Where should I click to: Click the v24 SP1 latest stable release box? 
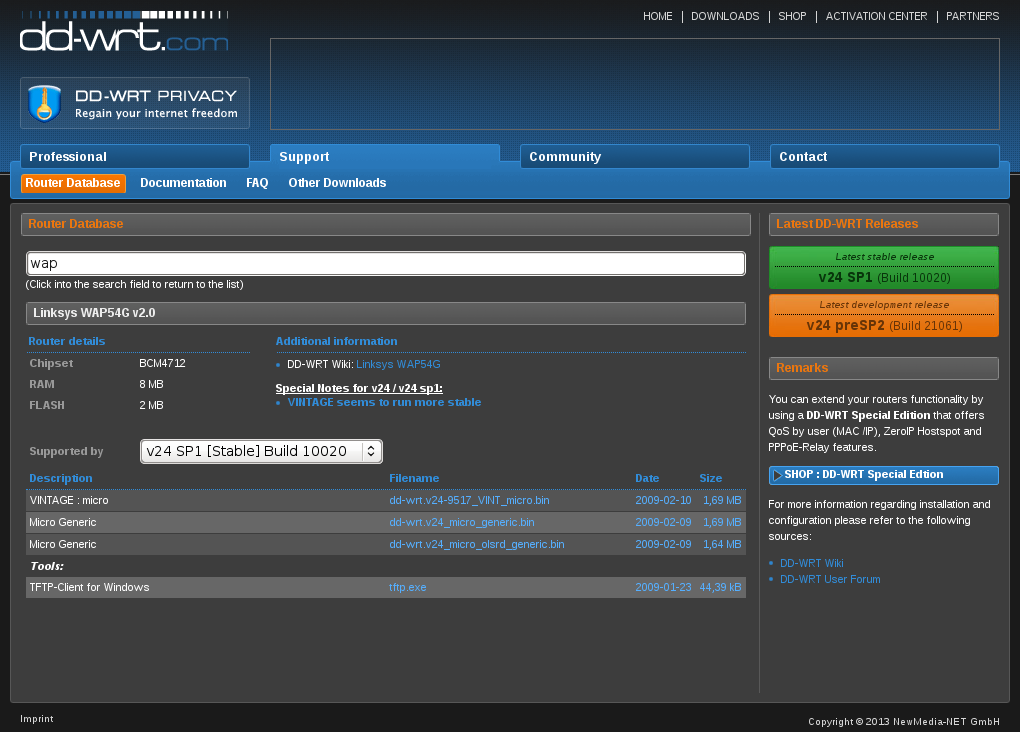click(884, 267)
